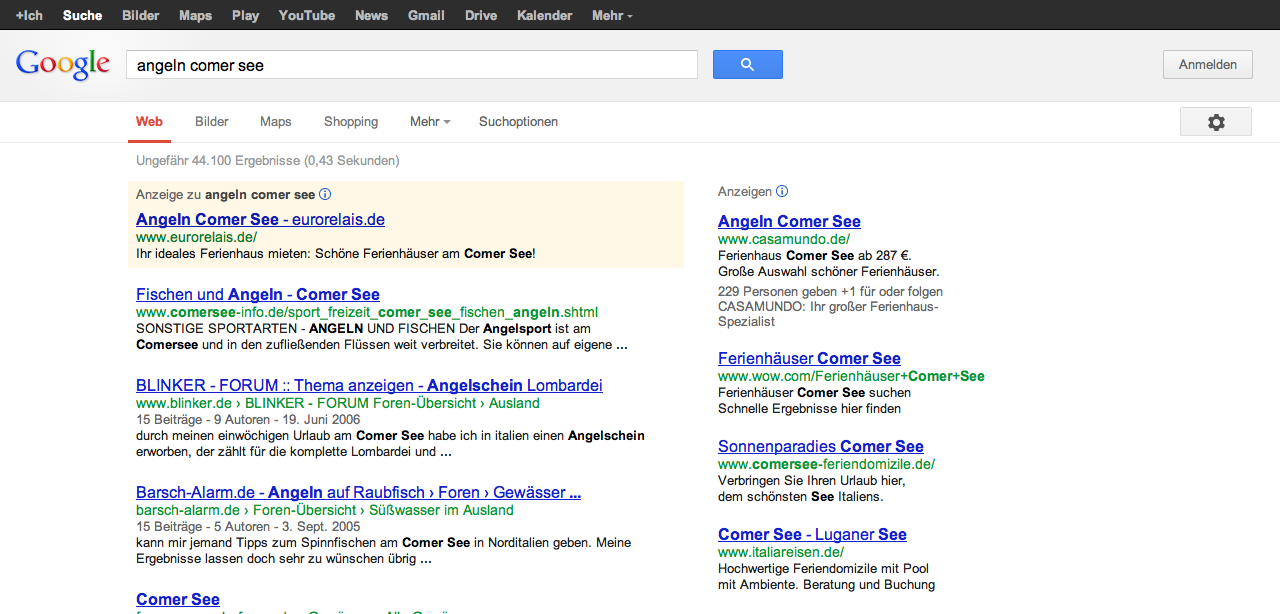Expand the 'Mehr' dropdown in top black bar
Screen dimensions: 1280x614
coord(612,16)
